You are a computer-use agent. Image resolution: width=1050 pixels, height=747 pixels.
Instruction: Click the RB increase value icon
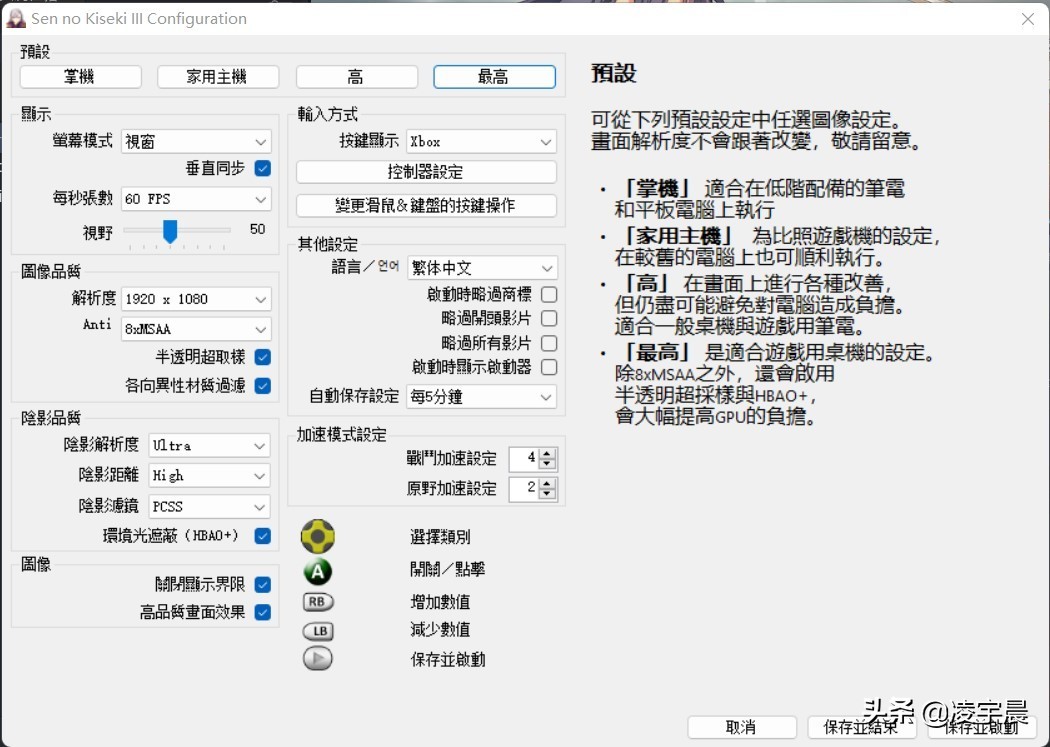[x=318, y=602]
